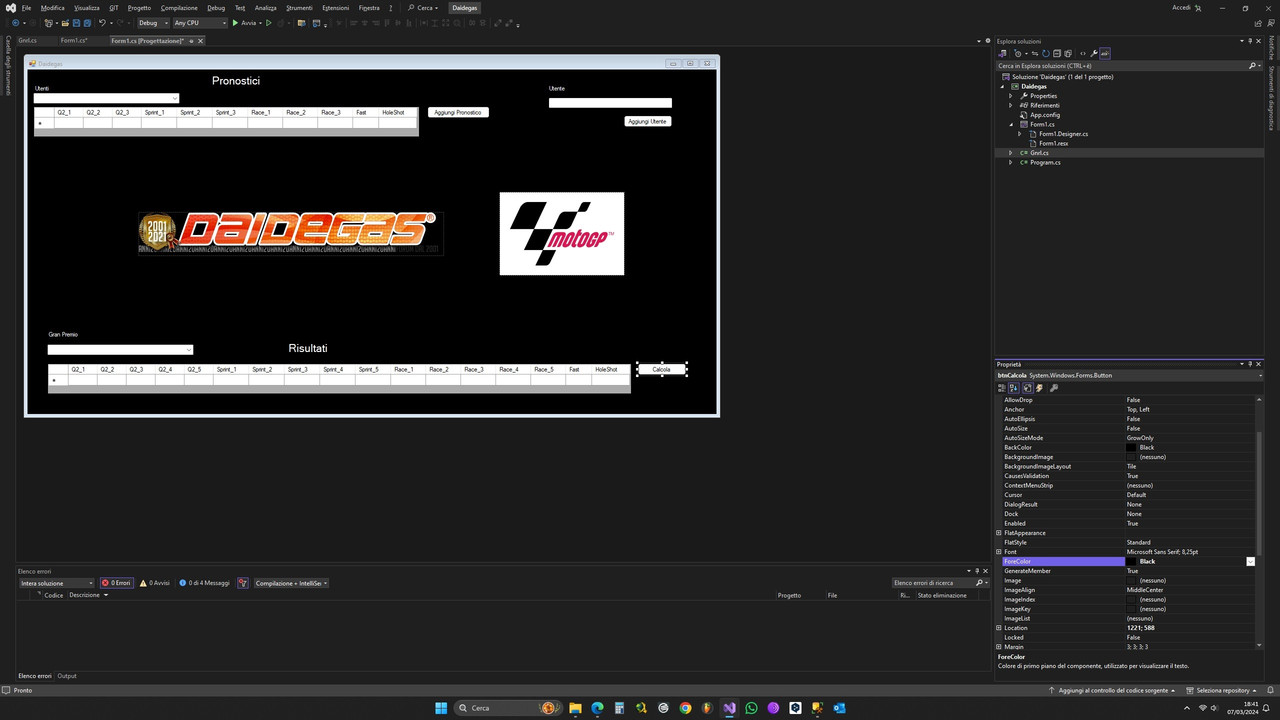Select the Calcola button on the form
Image resolution: width=1280 pixels, height=720 pixels.
click(x=661, y=369)
